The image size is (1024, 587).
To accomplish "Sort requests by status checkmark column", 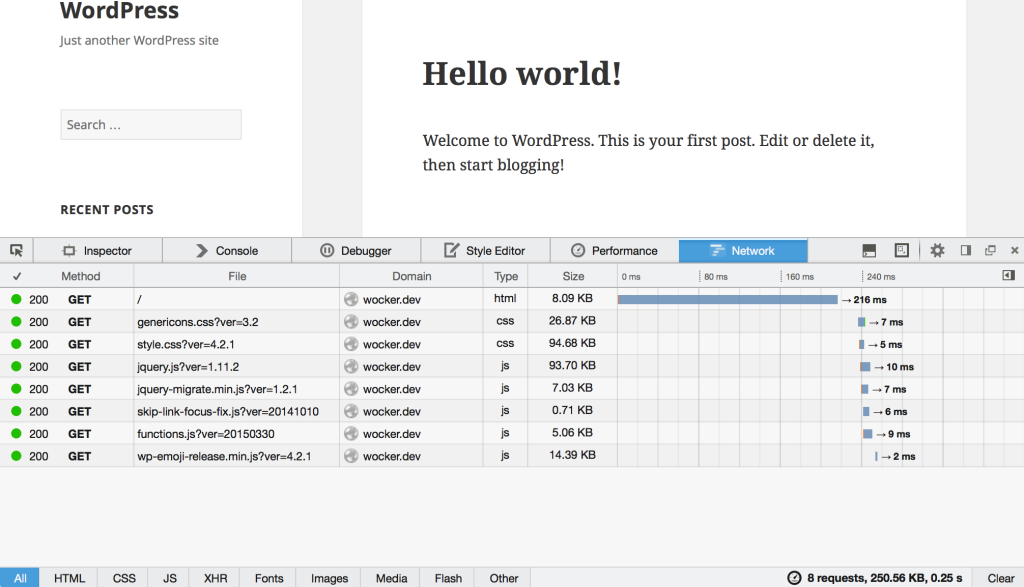I will (17, 277).
